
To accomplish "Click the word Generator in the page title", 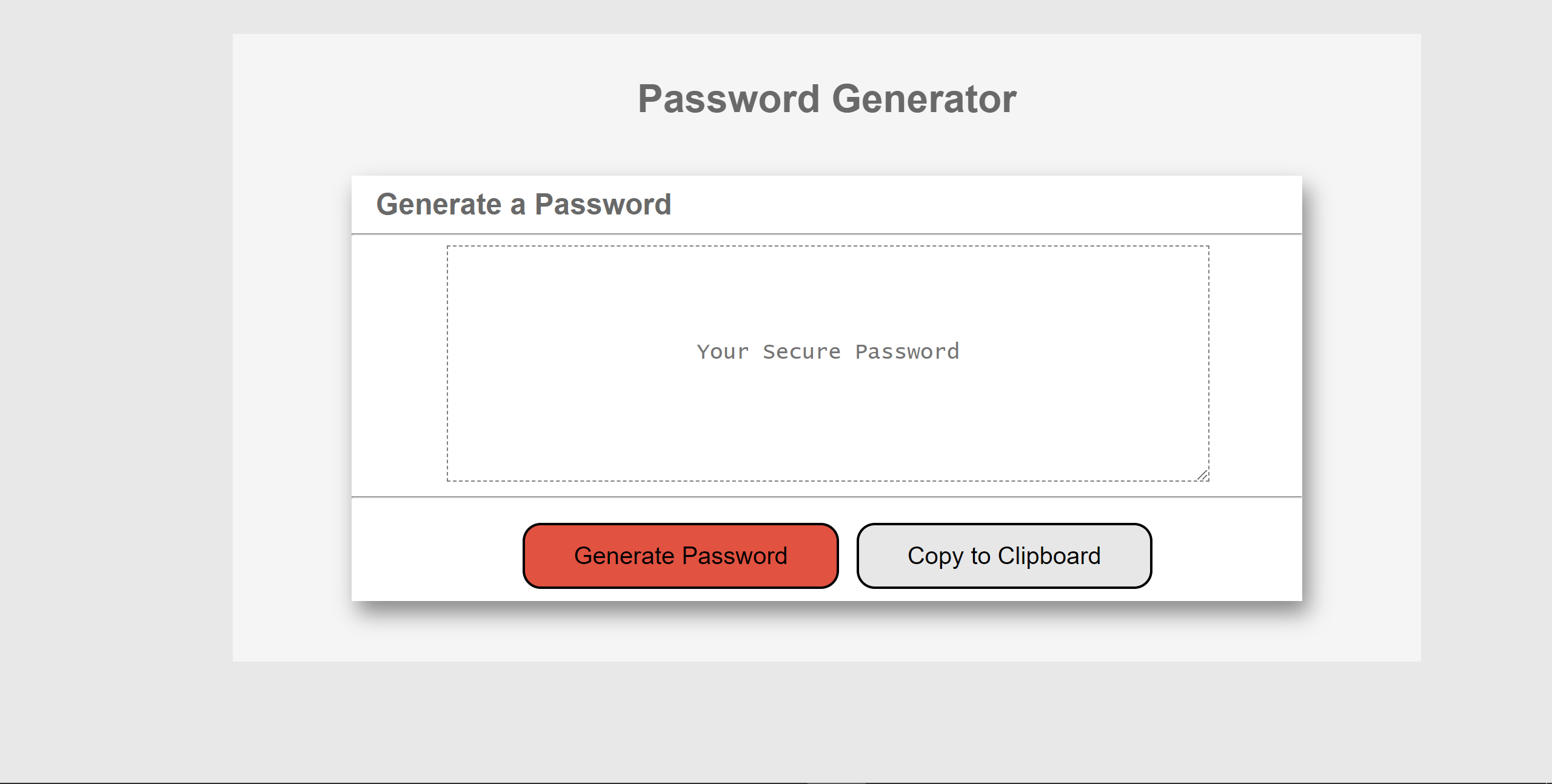I will pos(924,99).
